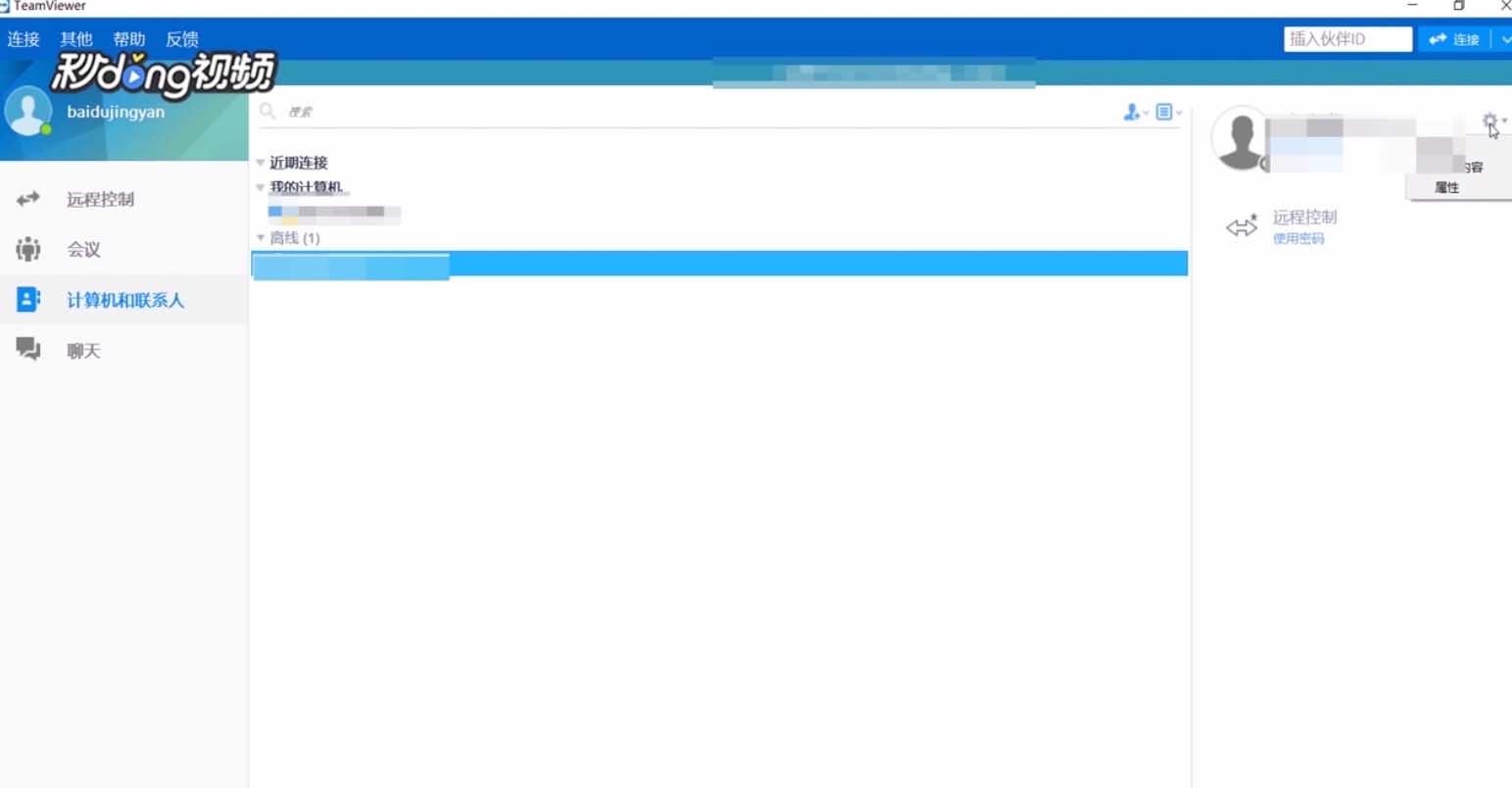The image size is (1512, 788).
Task: Select the highlighted offline computer row
Action: click(720, 264)
